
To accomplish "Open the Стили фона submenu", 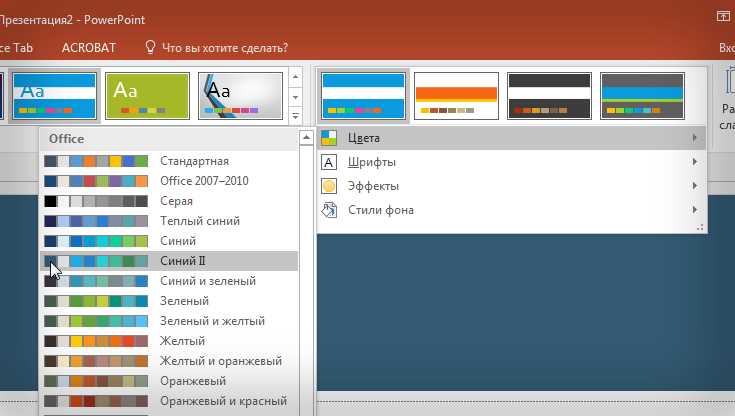I will coord(511,210).
